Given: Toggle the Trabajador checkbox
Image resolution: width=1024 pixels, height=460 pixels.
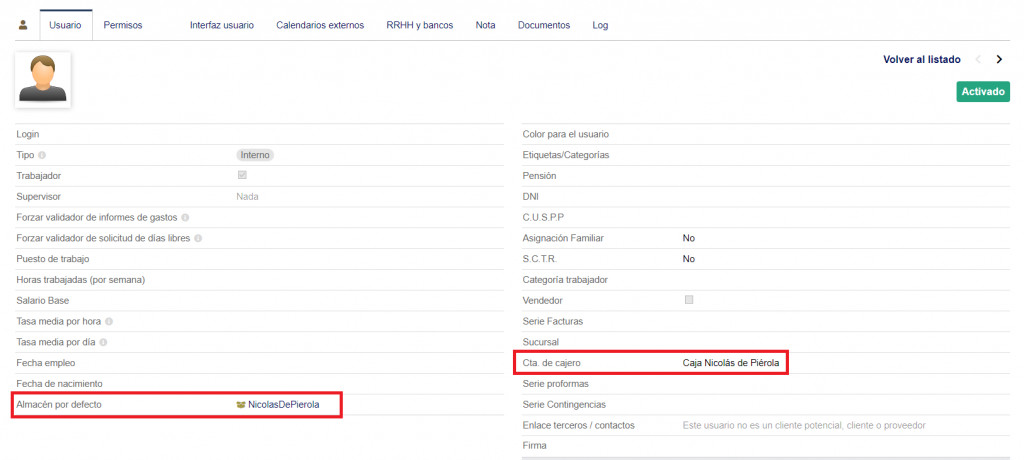Looking at the screenshot, I should [242, 175].
